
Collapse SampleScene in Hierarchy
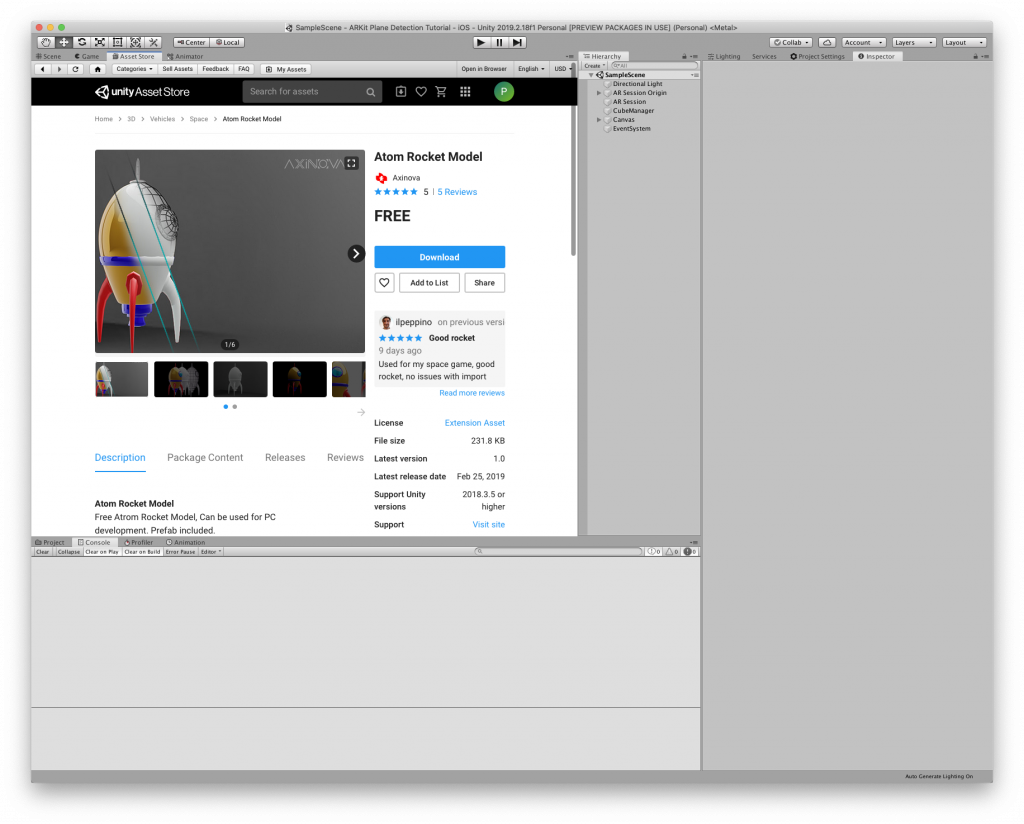pos(591,75)
